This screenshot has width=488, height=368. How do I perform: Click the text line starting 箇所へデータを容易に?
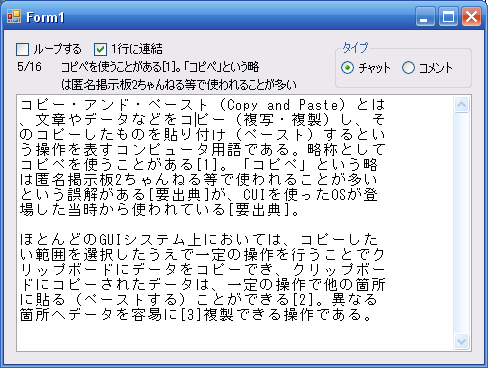click(196, 314)
